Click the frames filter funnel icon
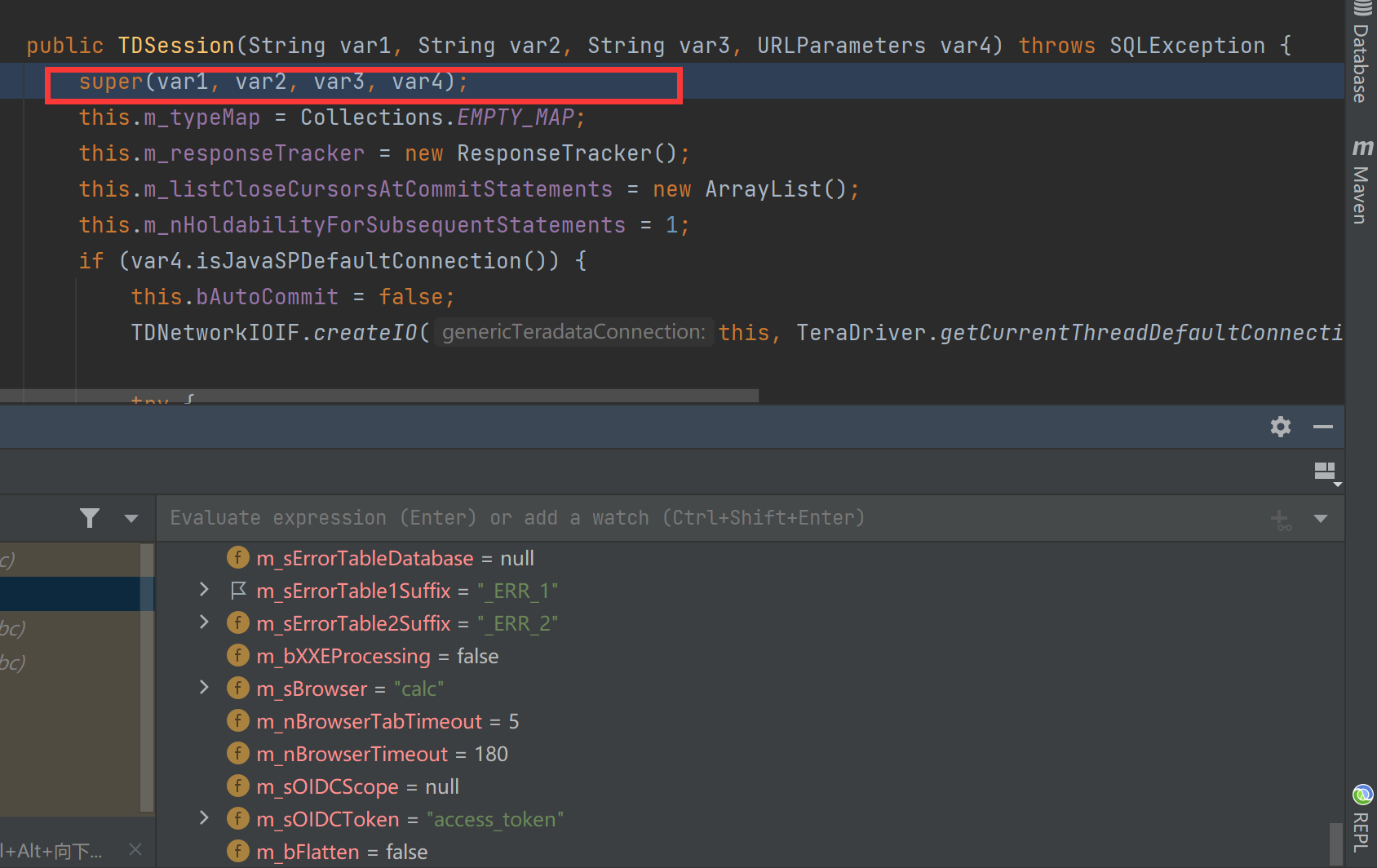 [x=90, y=518]
